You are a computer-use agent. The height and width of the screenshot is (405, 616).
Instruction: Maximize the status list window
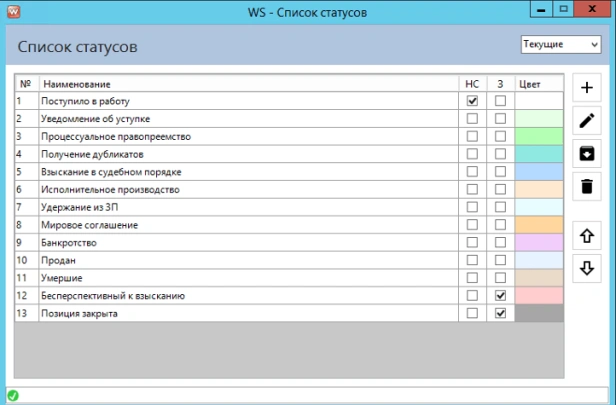pyautogui.click(x=564, y=9)
